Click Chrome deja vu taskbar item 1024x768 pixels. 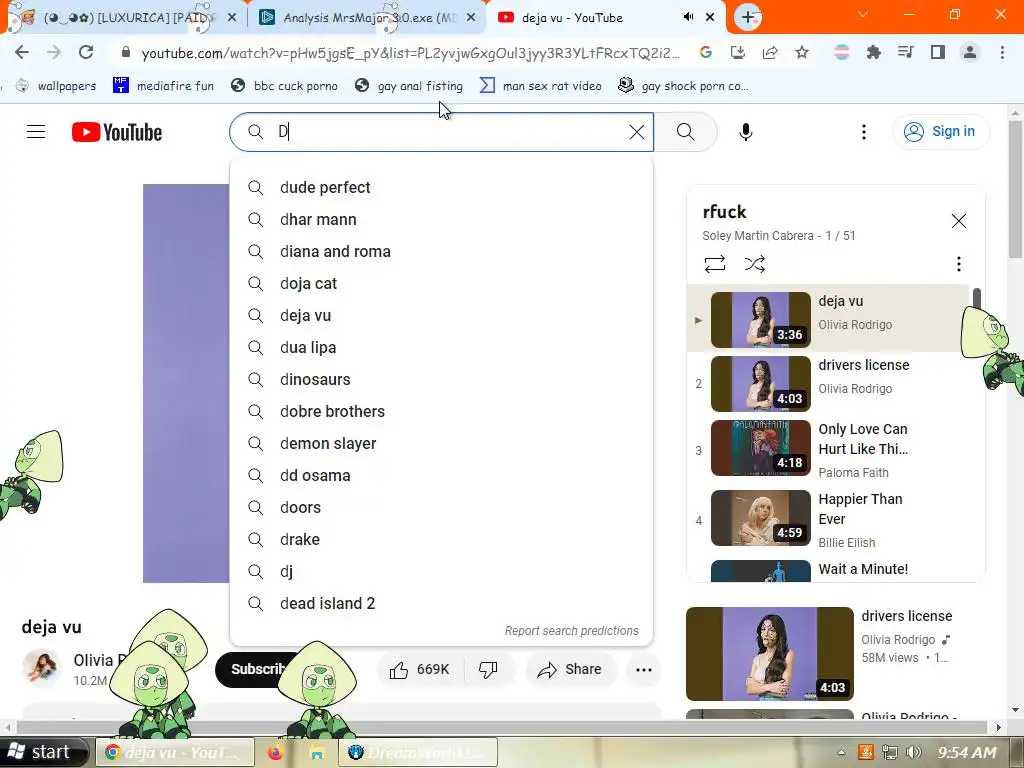pos(175,752)
